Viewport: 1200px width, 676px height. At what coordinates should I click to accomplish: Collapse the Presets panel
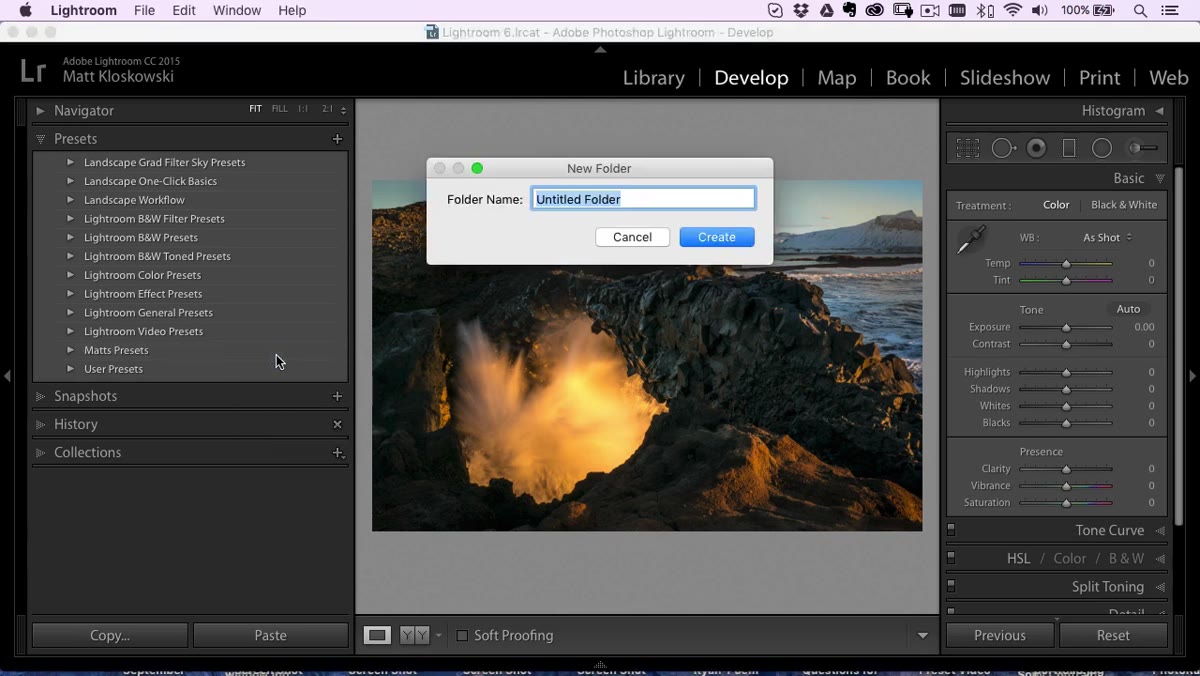pyautogui.click(x=40, y=139)
